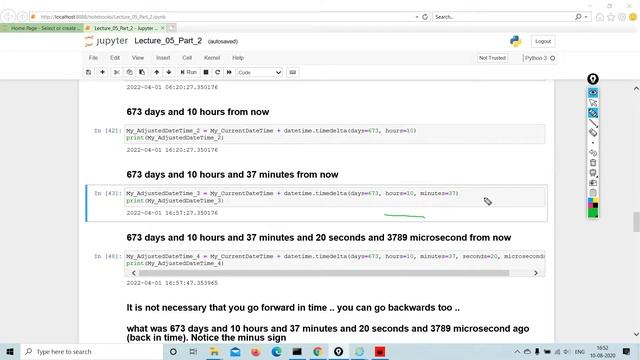Click the Not Trusted button
Screen dimensions: 640x360
492,58
